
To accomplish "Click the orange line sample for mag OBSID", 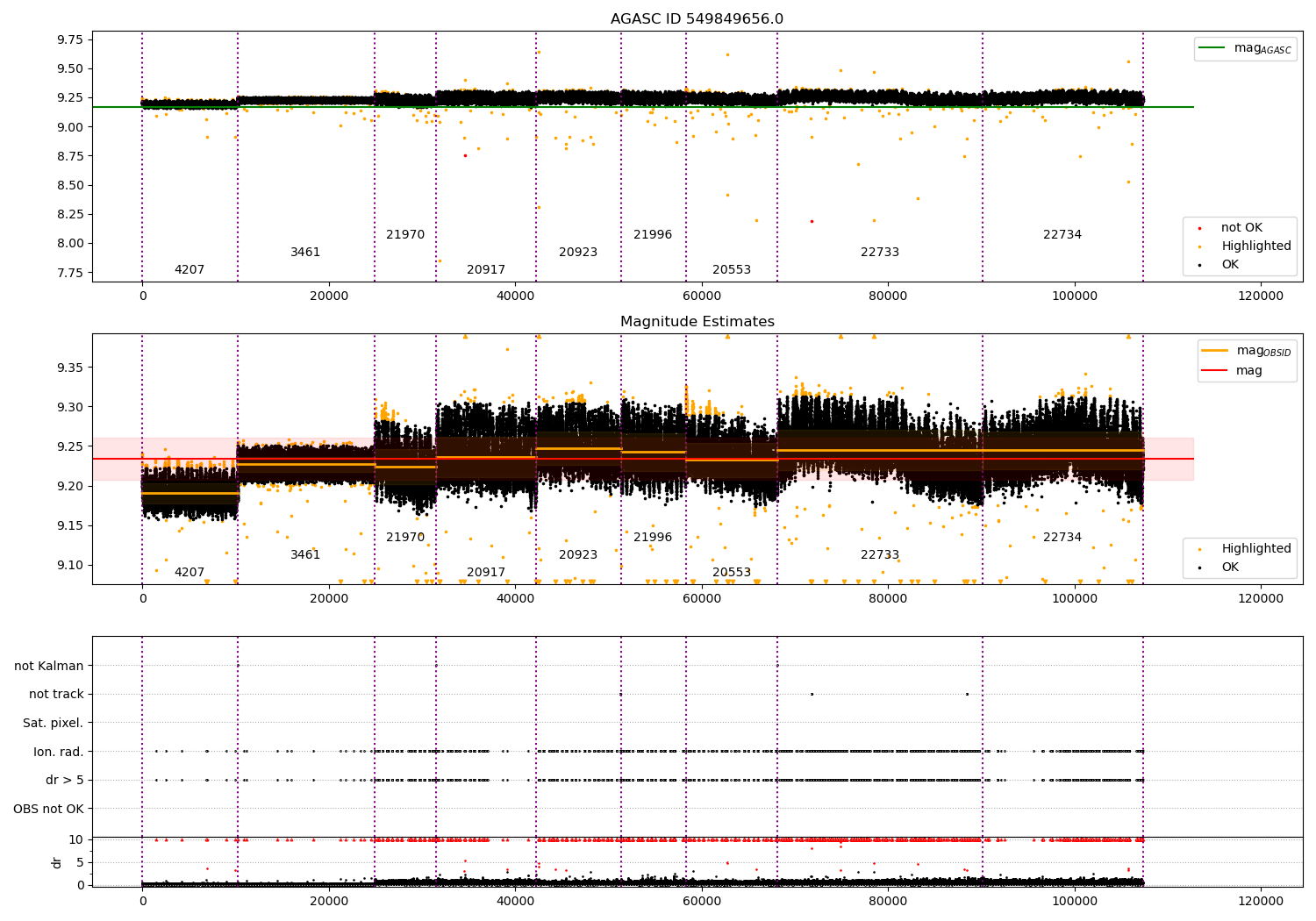I will point(1215,351).
